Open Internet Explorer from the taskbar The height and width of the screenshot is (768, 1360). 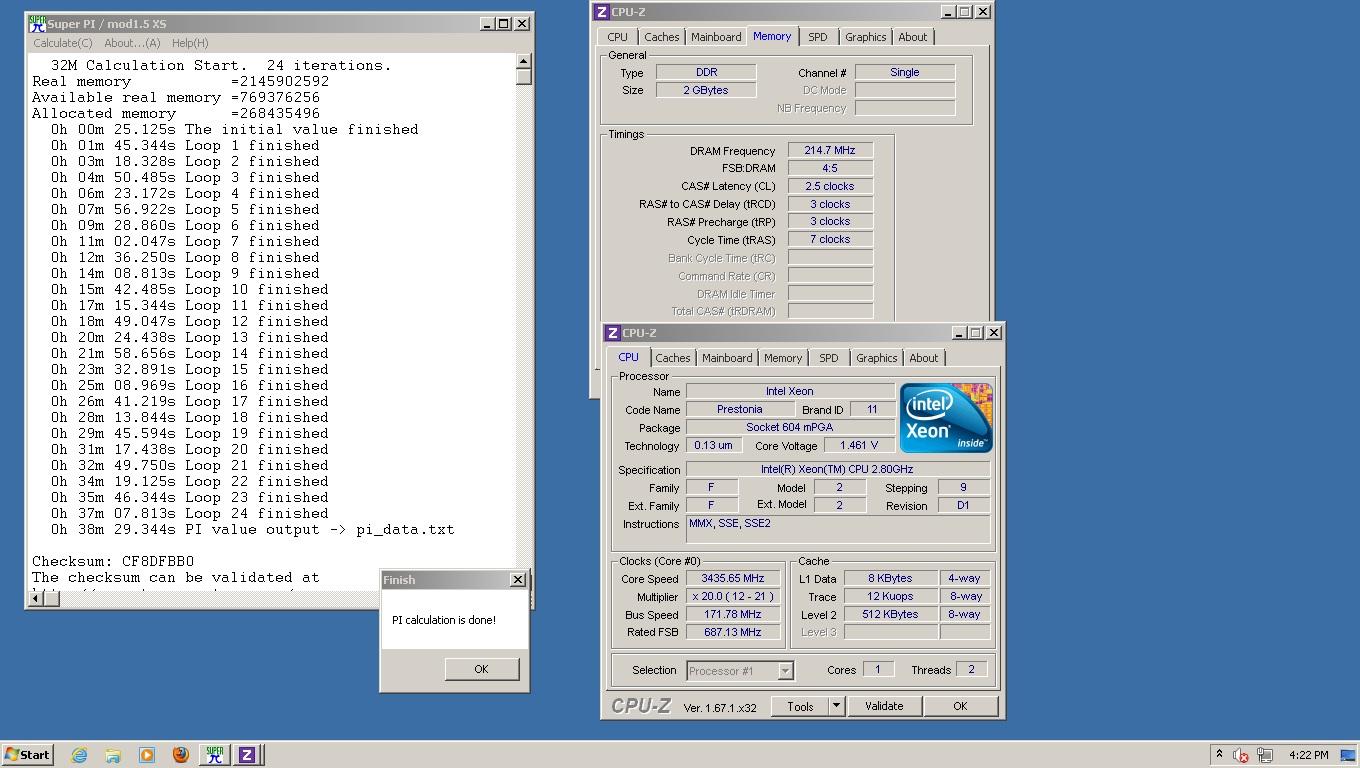click(79, 755)
